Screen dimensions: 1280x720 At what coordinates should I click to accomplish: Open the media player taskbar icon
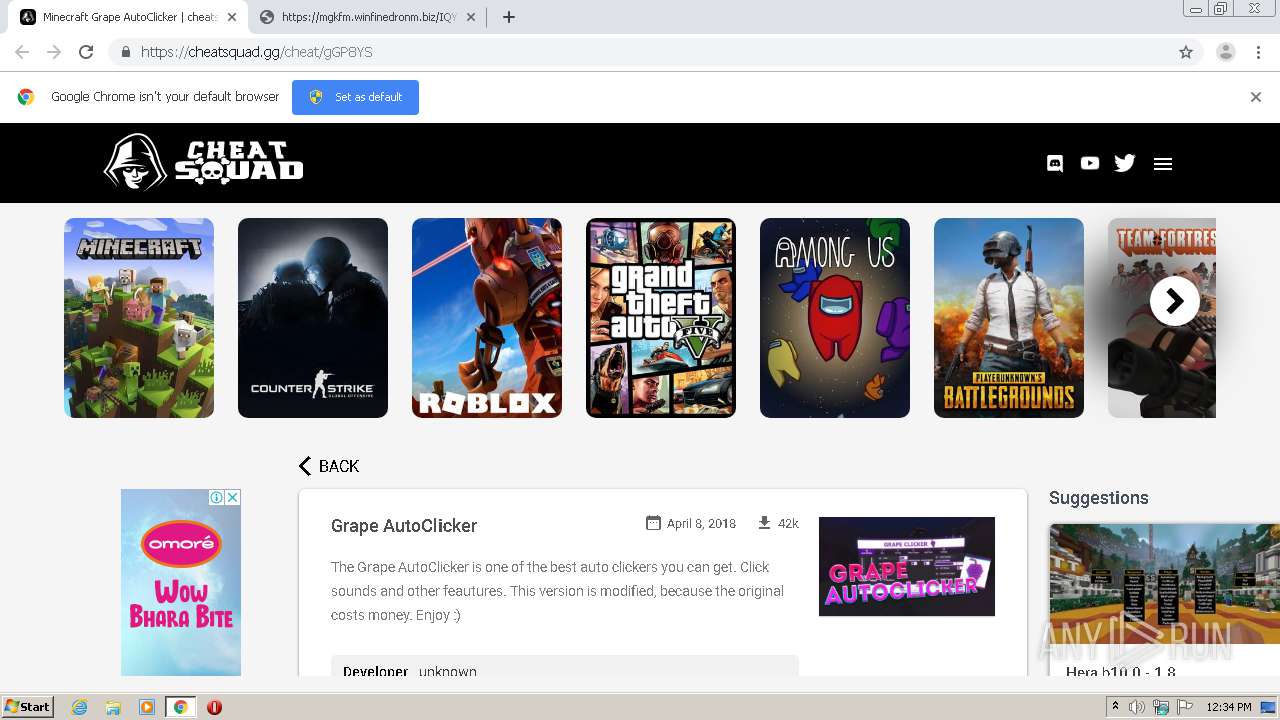147,707
